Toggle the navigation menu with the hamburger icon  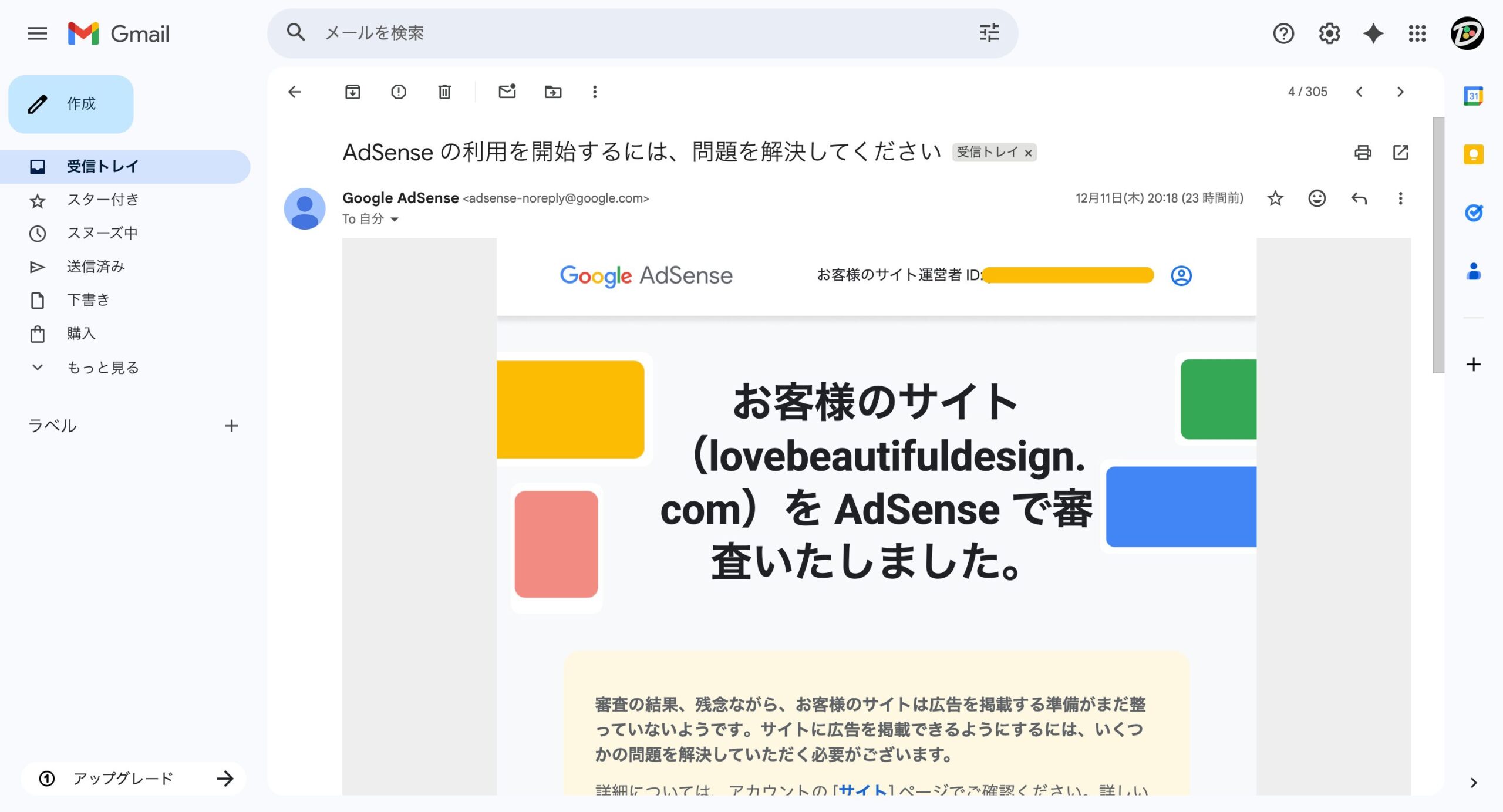pyautogui.click(x=37, y=33)
